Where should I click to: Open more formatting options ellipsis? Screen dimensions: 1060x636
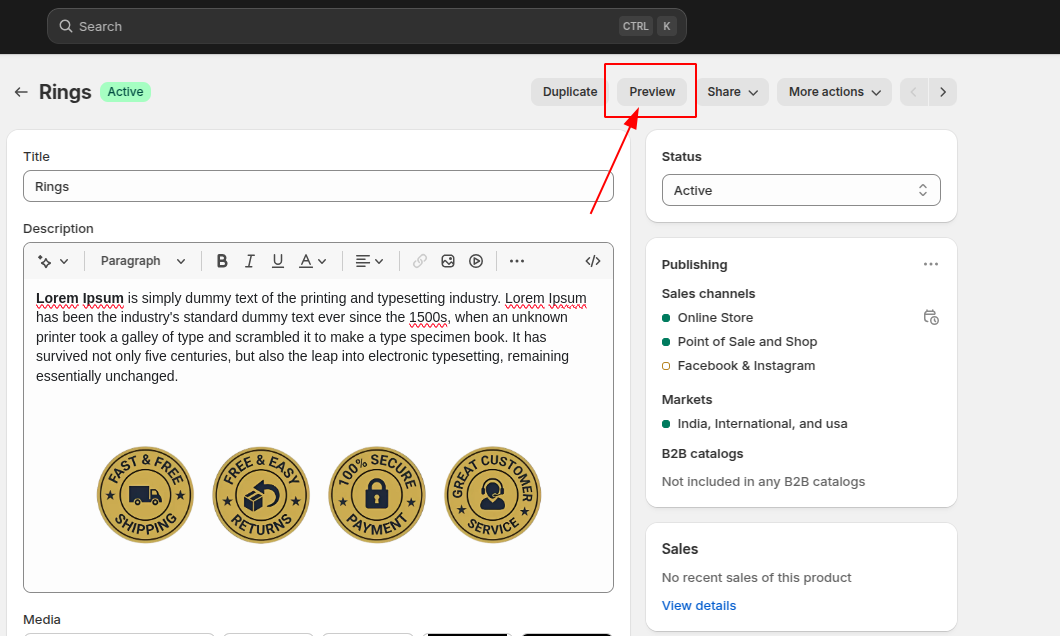pyautogui.click(x=516, y=261)
